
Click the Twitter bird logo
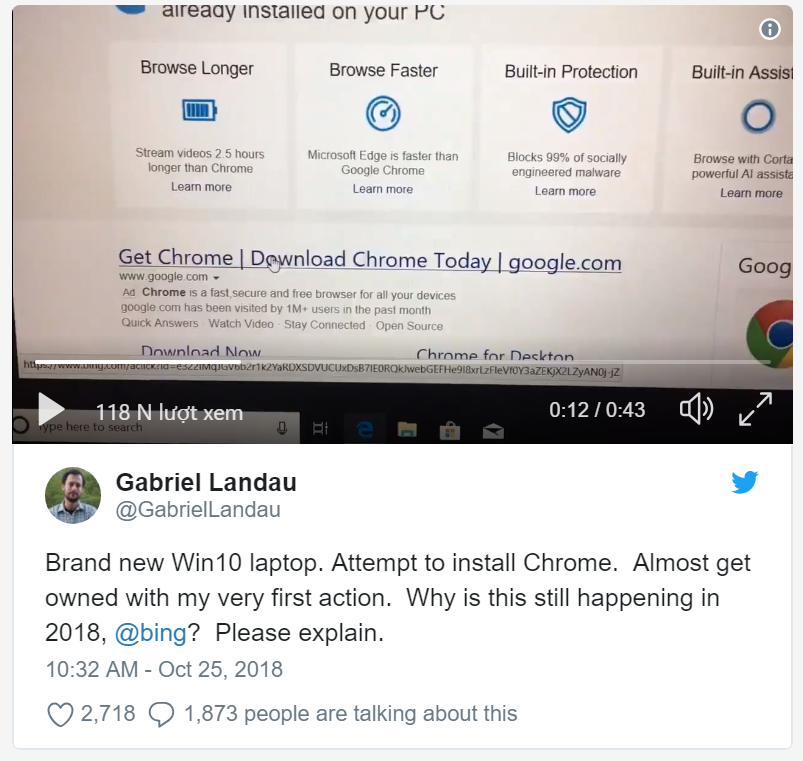pos(744,482)
